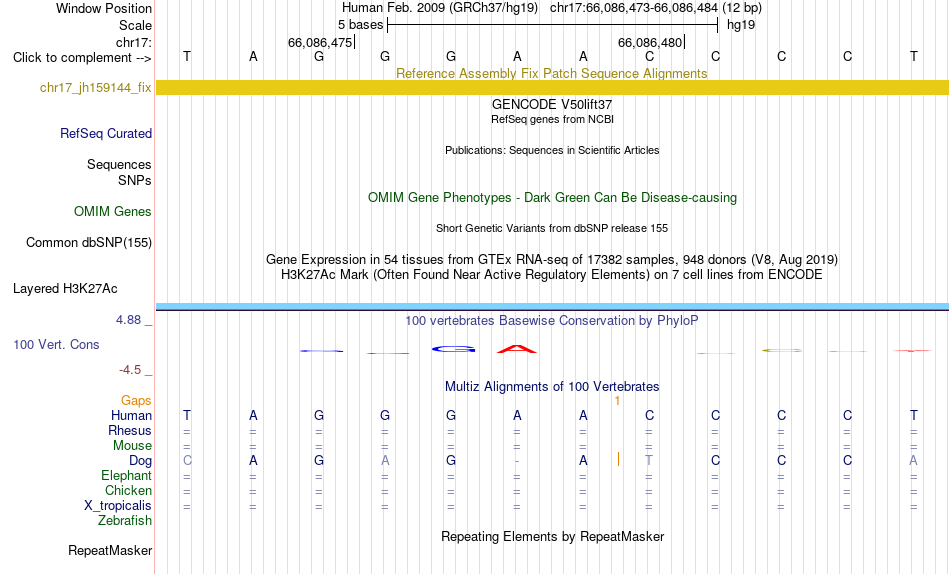The height and width of the screenshot is (574, 950).
Task: Click the hg19 label beside the scale
Action: 741,25
